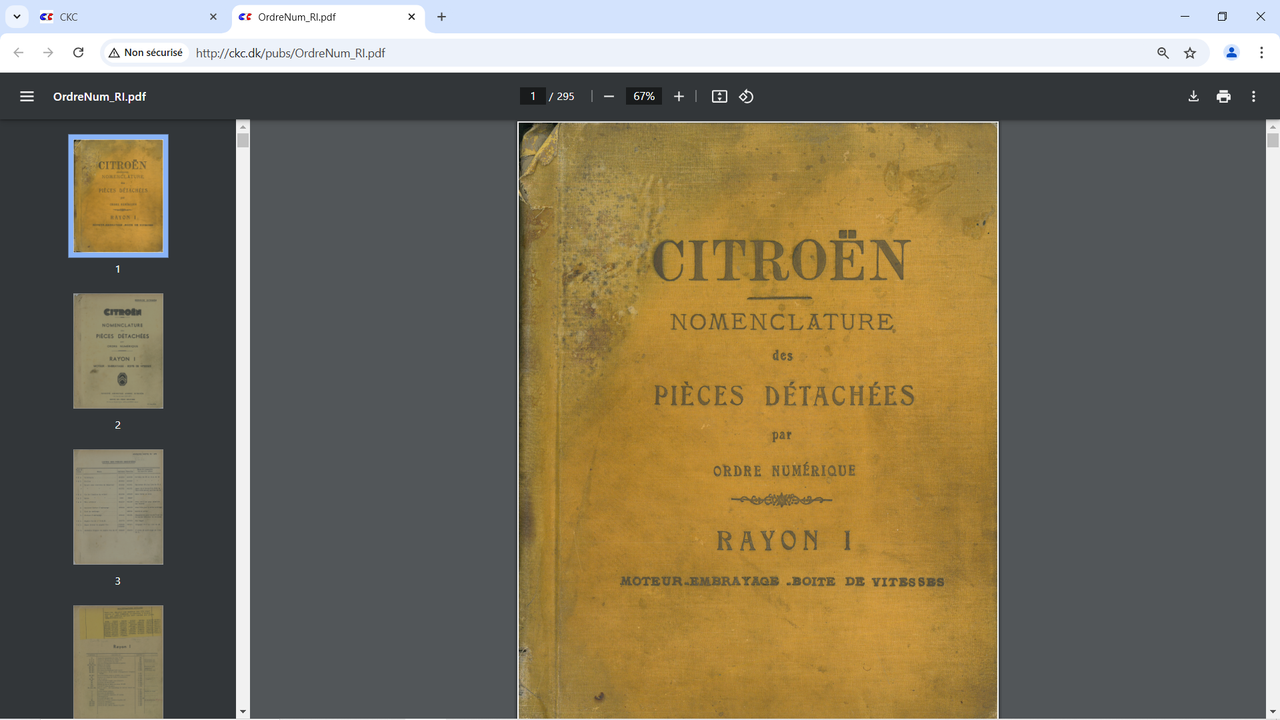Click the browser forward arrow
Image resolution: width=1280 pixels, height=720 pixels.
tap(48, 53)
